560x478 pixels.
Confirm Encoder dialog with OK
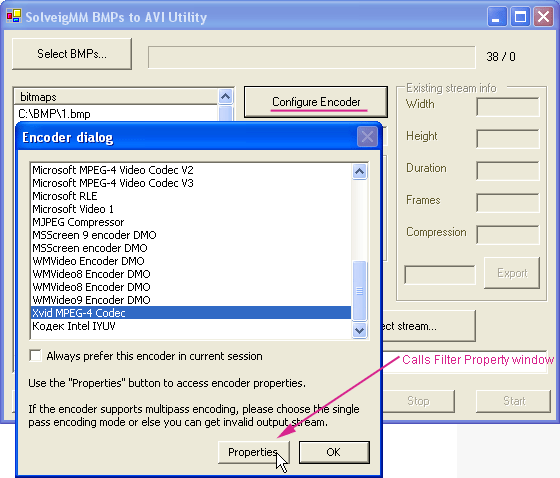334,452
